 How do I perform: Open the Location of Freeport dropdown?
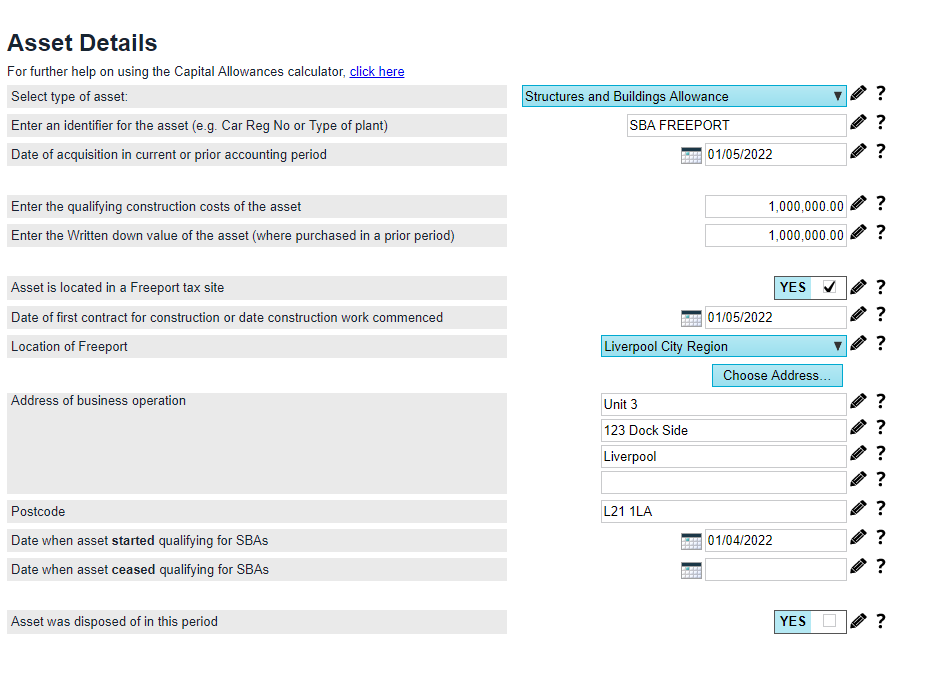pos(724,347)
